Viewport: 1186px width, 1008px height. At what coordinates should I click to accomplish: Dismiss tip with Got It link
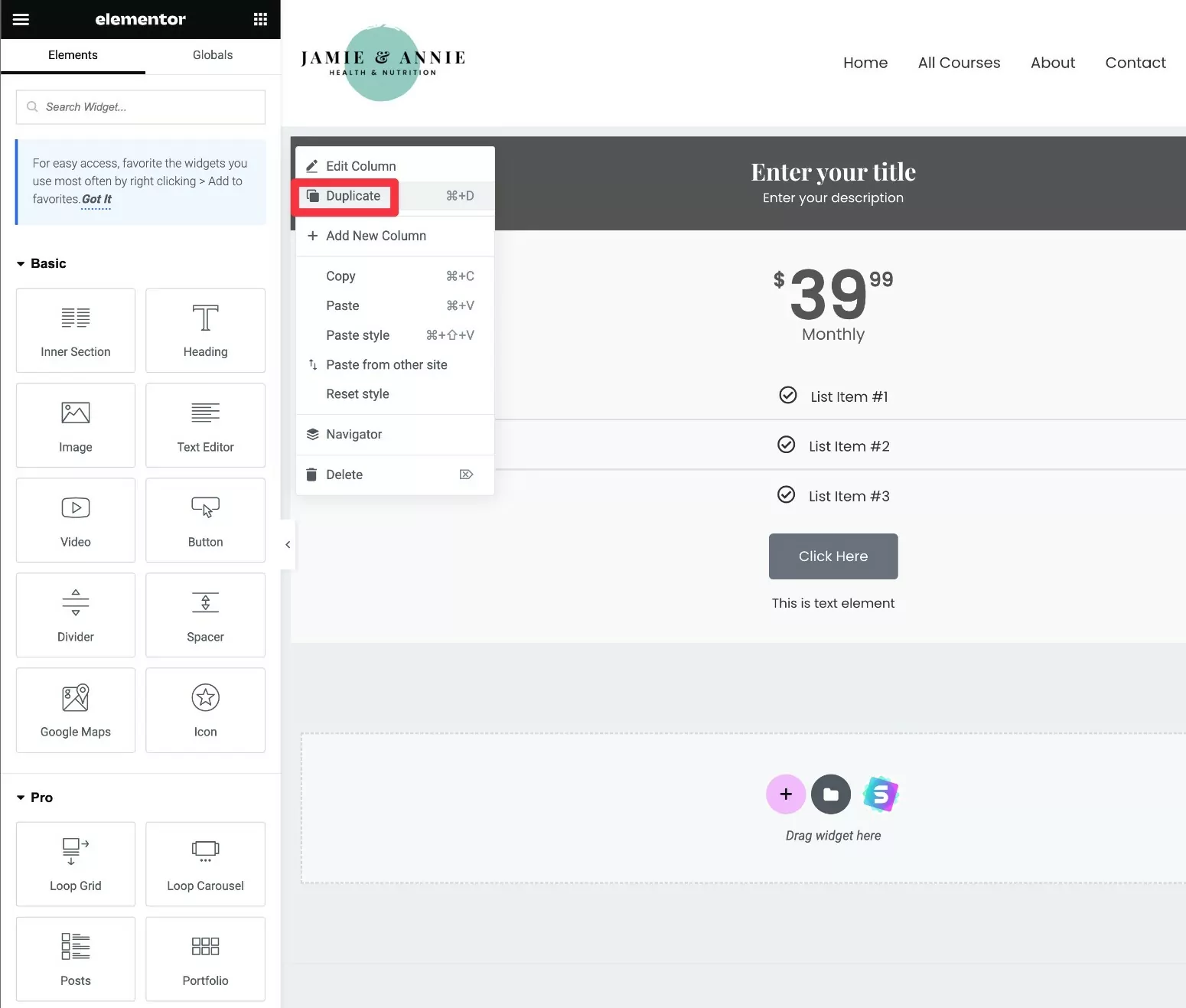tap(96, 200)
